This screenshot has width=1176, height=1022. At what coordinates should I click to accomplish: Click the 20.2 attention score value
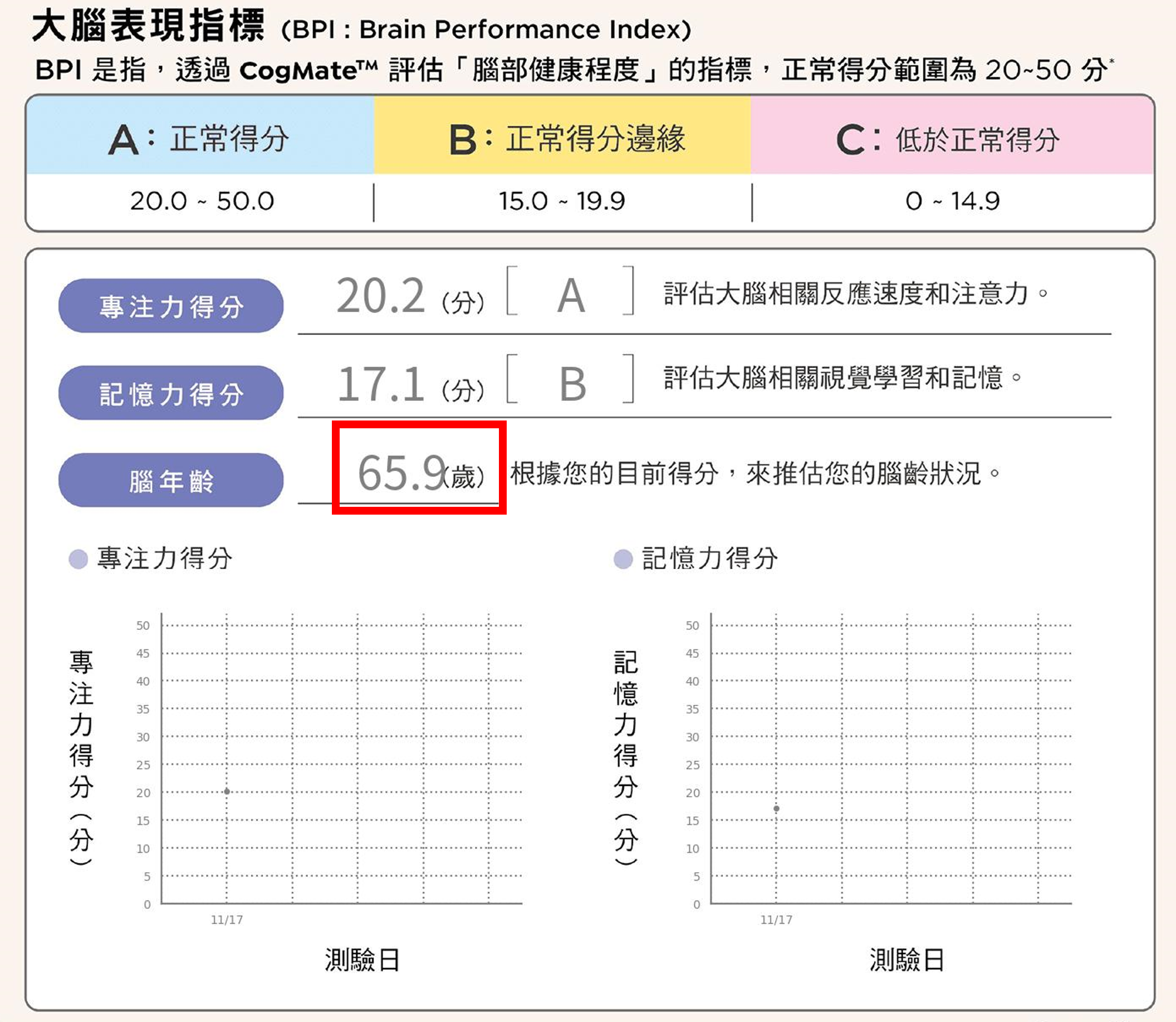click(x=381, y=295)
